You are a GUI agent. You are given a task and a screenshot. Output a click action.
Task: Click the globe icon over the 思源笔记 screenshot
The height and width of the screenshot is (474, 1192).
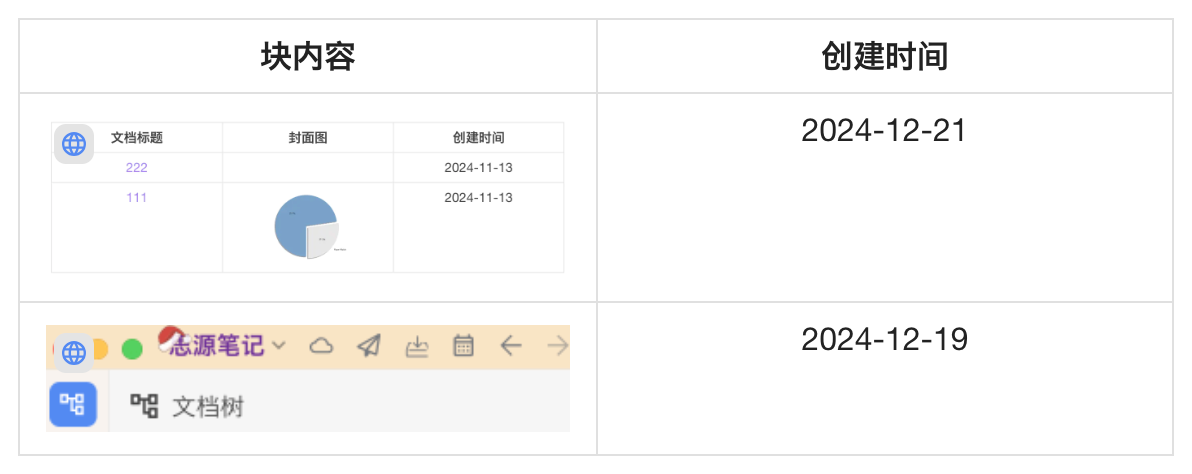(x=74, y=352)
